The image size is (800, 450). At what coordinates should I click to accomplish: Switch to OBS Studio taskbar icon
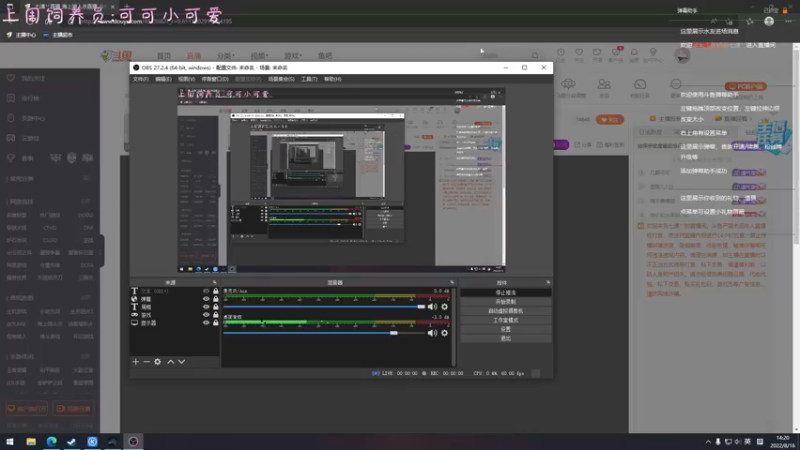coord(133,441)
